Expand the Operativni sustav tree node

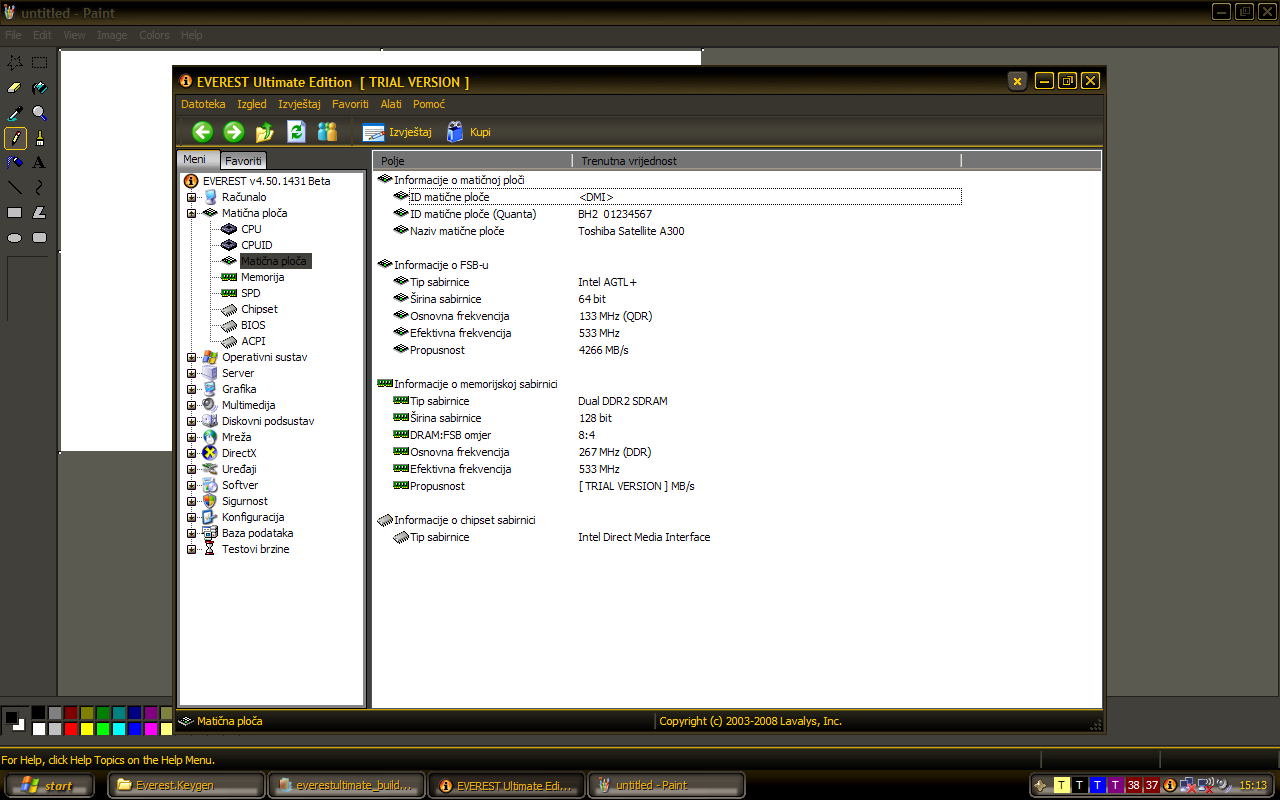coord(191,357)
